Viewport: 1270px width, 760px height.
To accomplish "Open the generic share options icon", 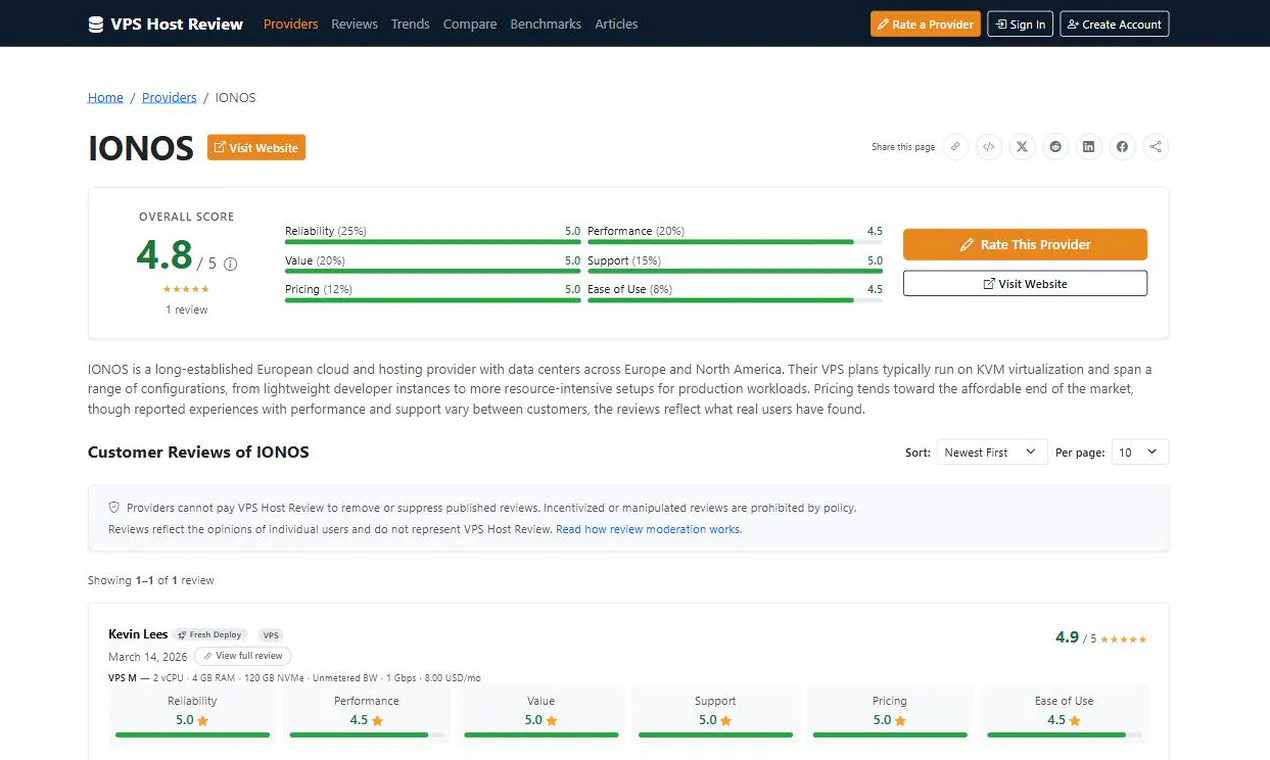I will [x=1156, y=147].
